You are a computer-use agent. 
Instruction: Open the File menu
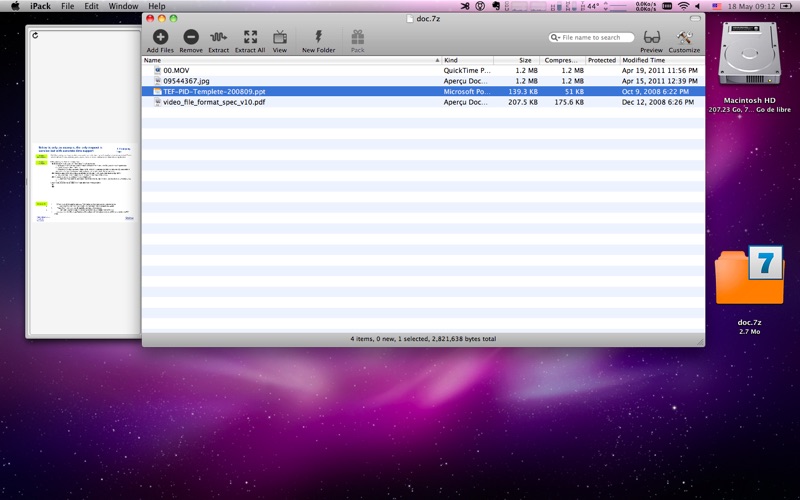[x=67, y=6]
